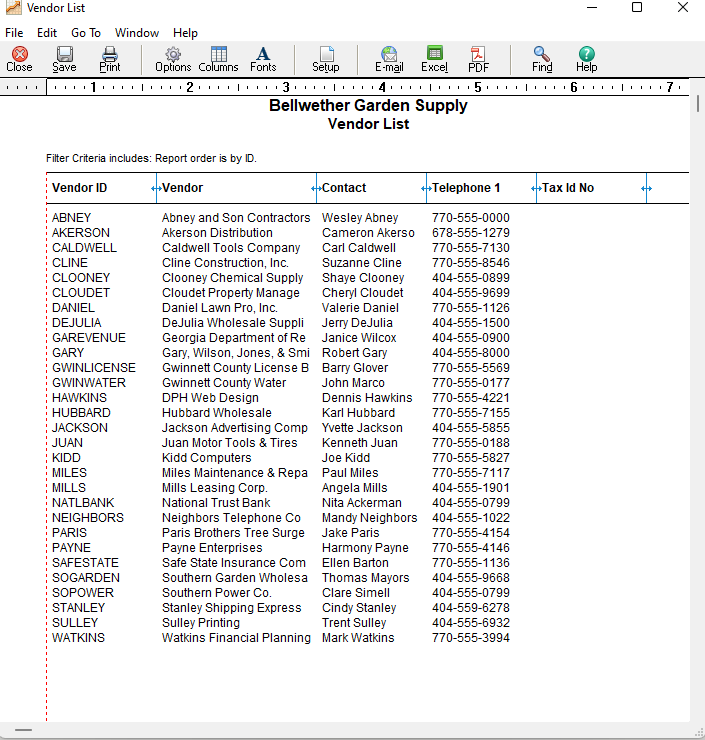
Task: Save the report using Save icon
Action: click(x=65, y=59)
